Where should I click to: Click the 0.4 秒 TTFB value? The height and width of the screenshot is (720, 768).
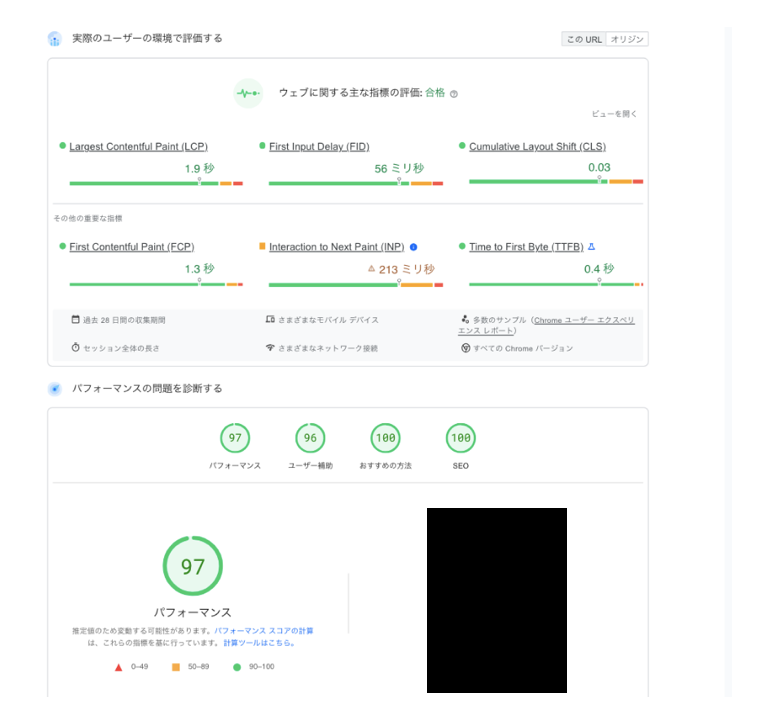pos(599,269)
